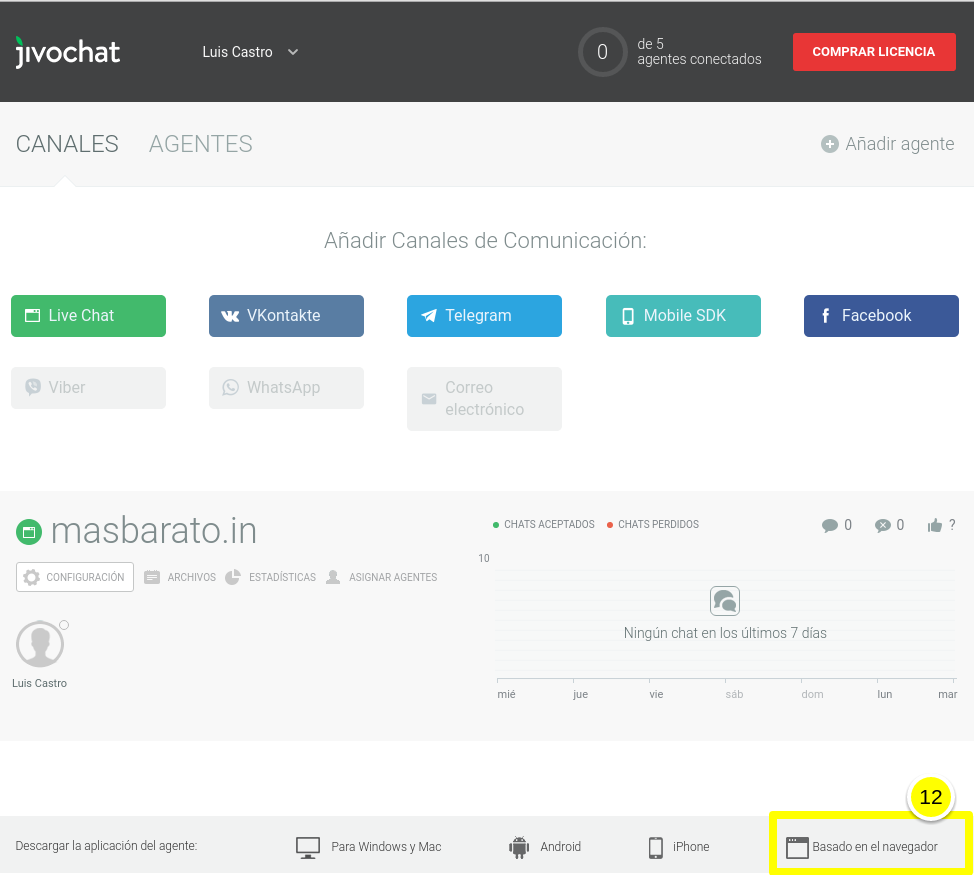Switch to the Canales tab
The image size is (974, 875).
coord(67,144)
